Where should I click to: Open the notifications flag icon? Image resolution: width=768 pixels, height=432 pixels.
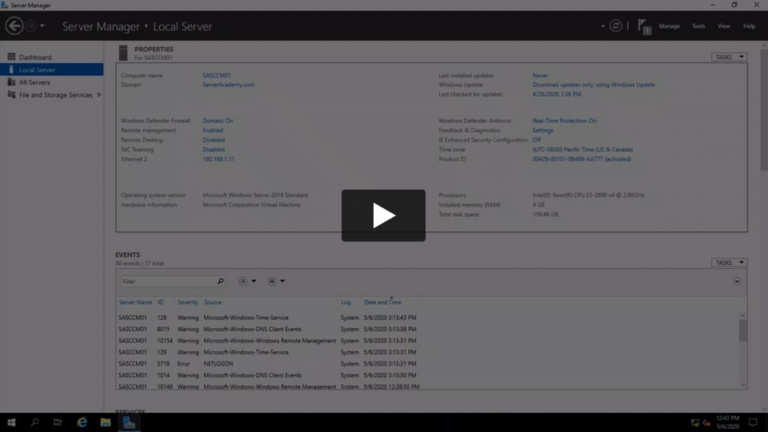pyautogui.click(x=645, y=27)
